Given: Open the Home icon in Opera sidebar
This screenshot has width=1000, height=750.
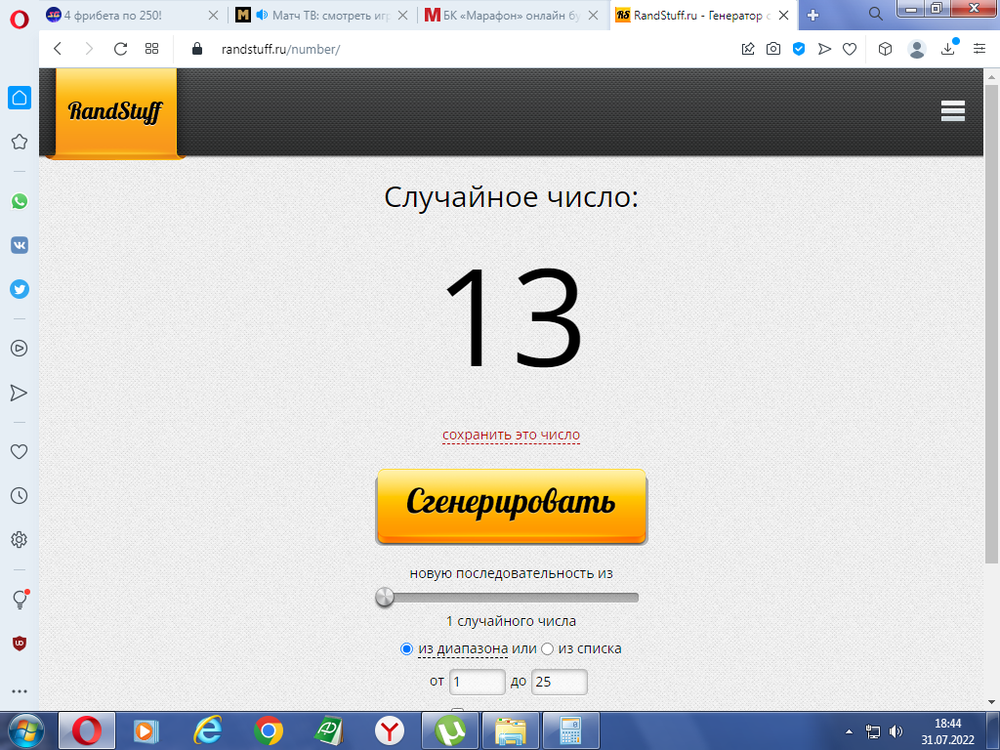Looking at the screenshot, I should click(19, 98).
